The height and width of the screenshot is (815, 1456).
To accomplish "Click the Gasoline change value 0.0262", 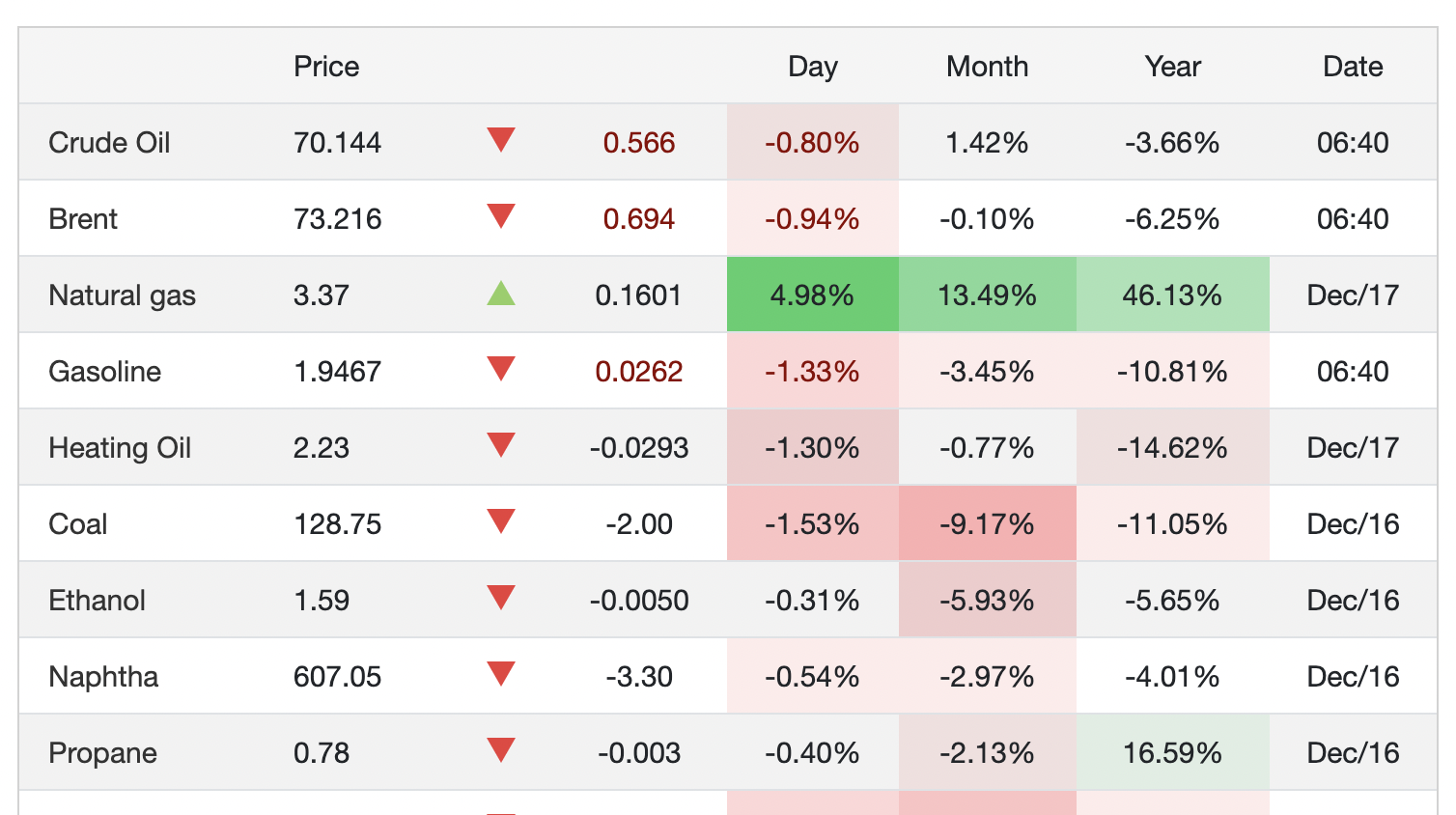I will (639, 372).
